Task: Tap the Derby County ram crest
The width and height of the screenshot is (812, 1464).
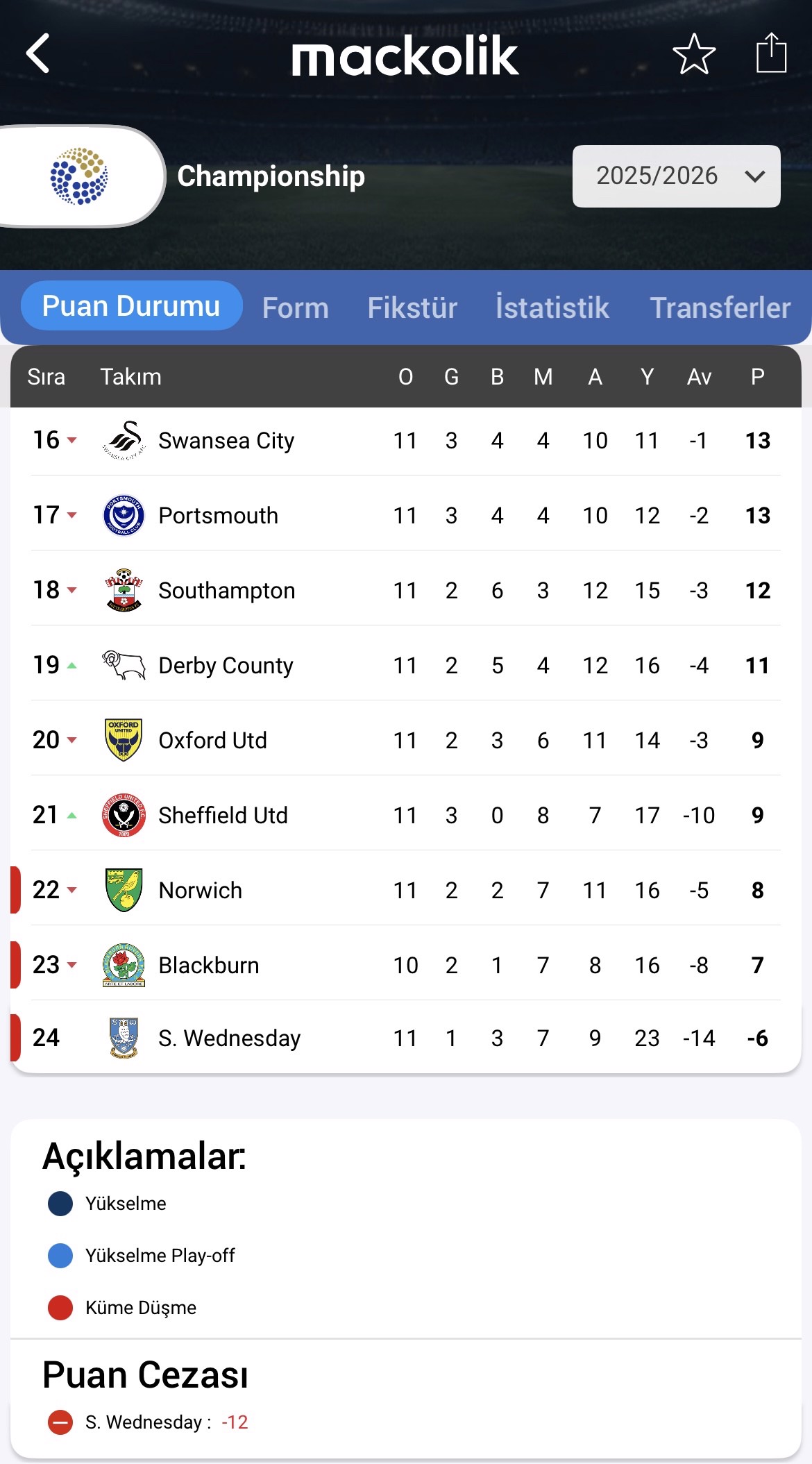Action: point(124,665)
